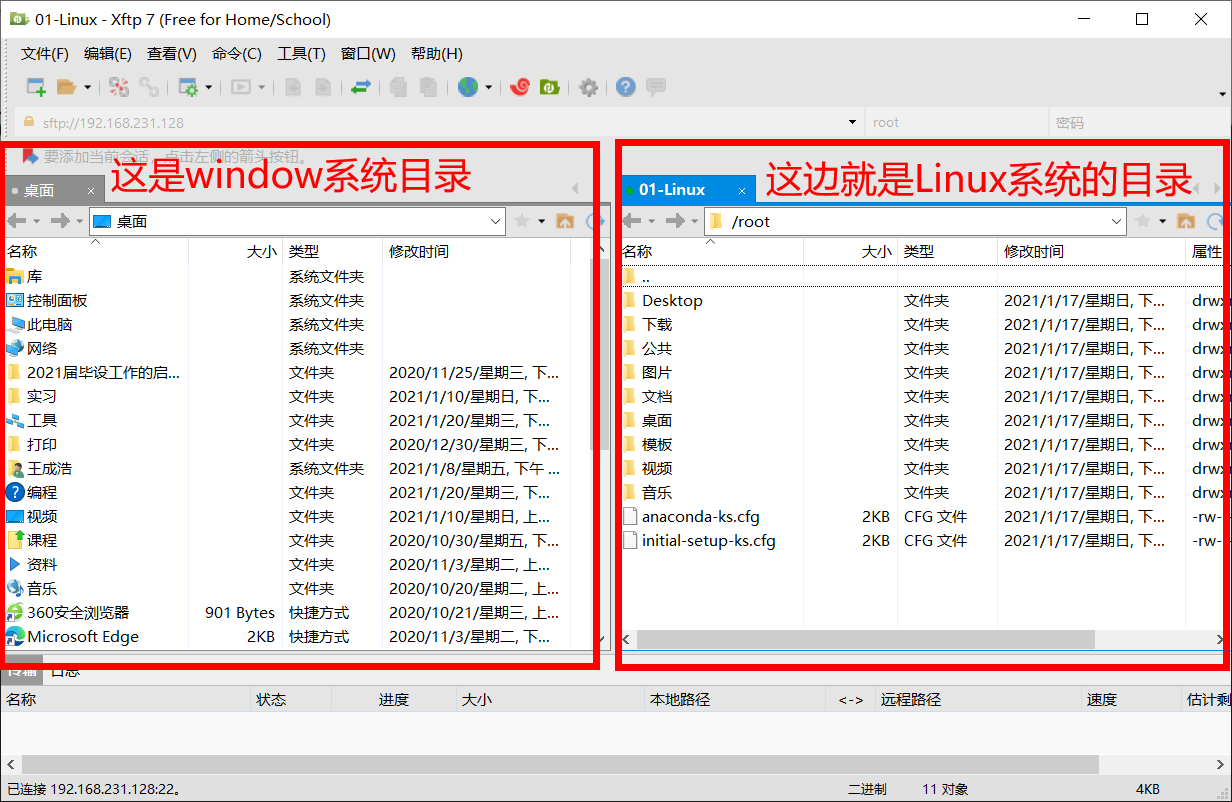
Task: Click the forward arrow in local pane
Action: (60, 222)
